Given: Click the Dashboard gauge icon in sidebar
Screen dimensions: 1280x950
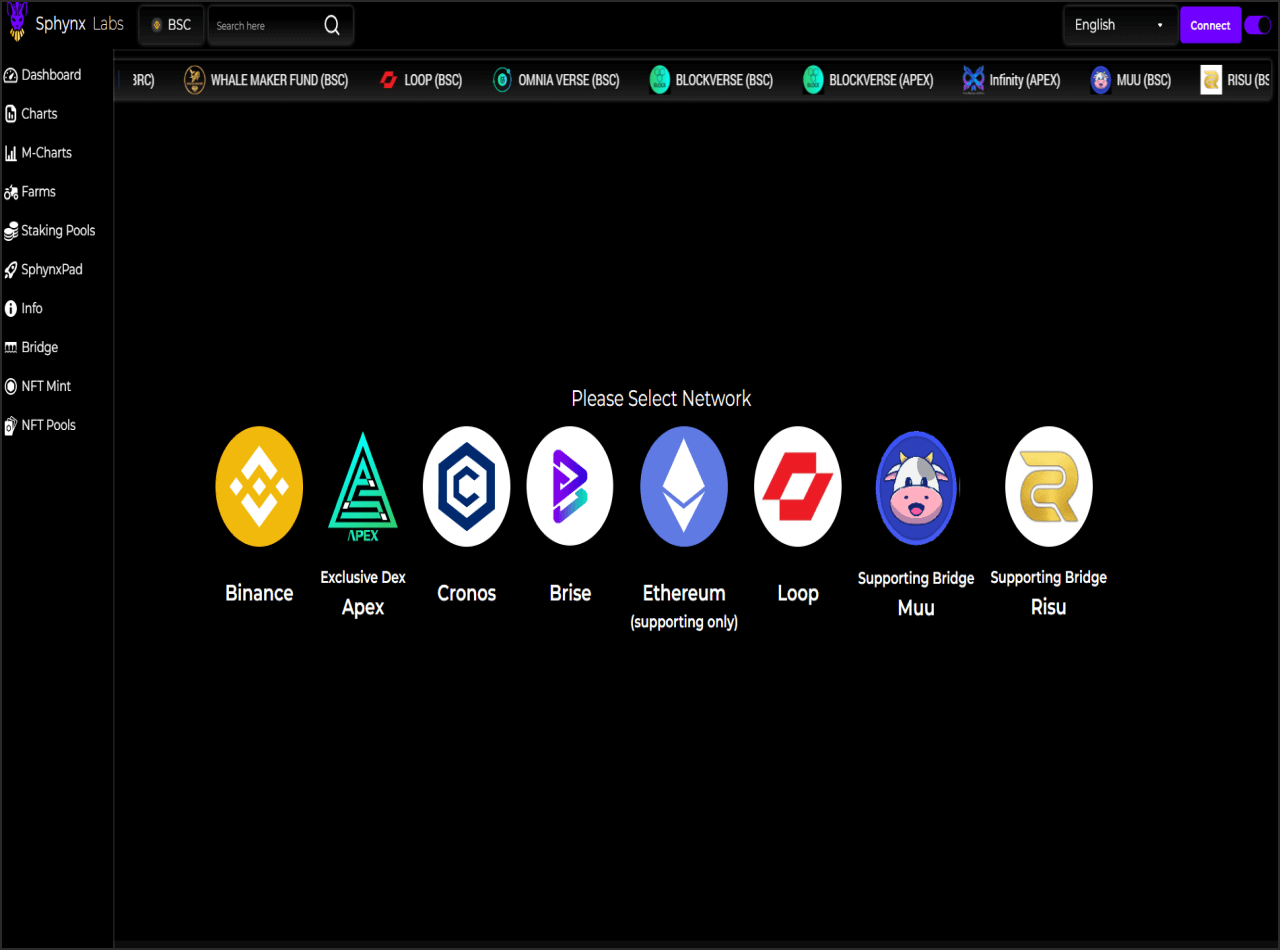Looking at the screenshot, I should point(11,75).
